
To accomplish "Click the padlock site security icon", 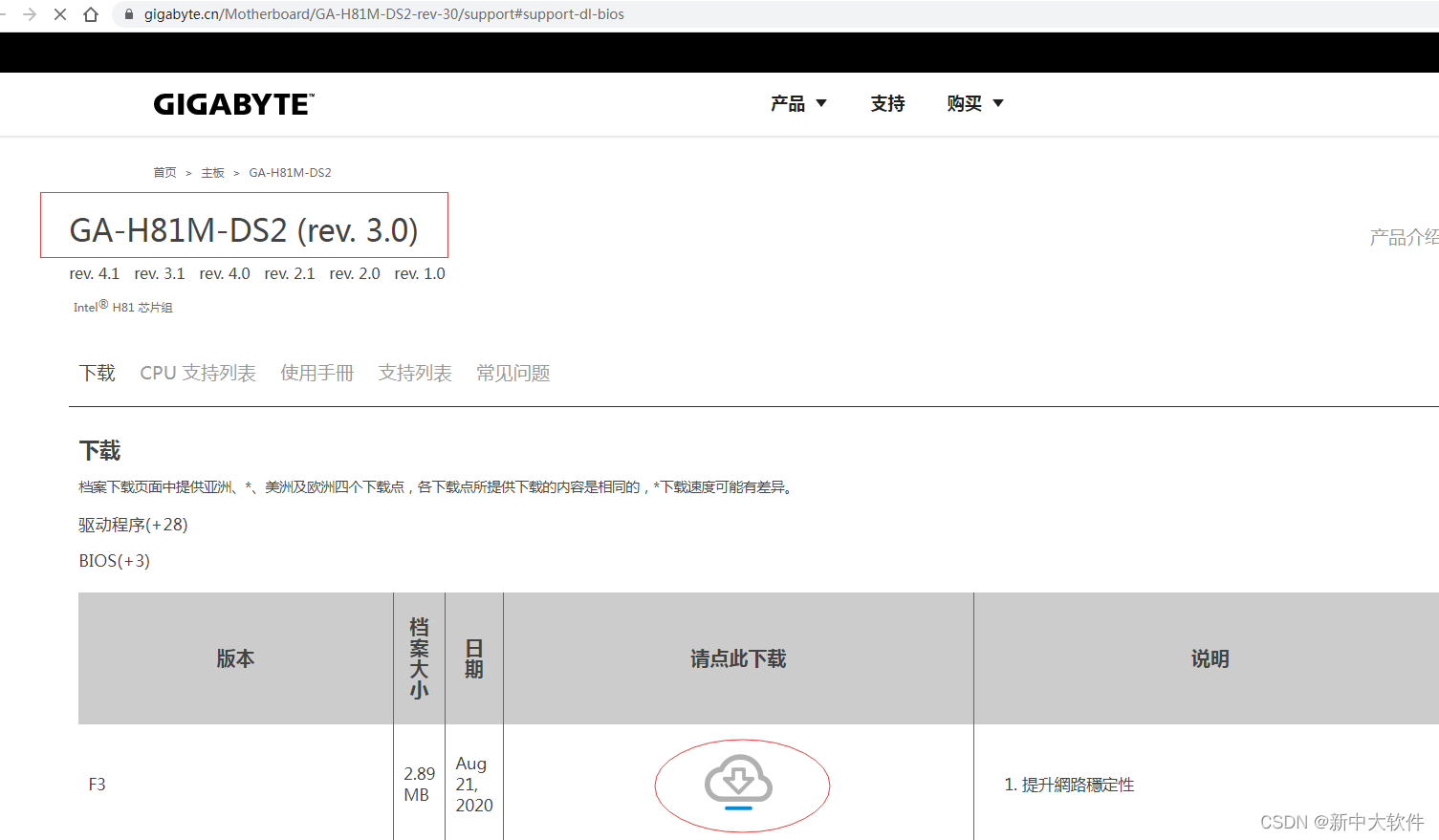I will [129, 14].
